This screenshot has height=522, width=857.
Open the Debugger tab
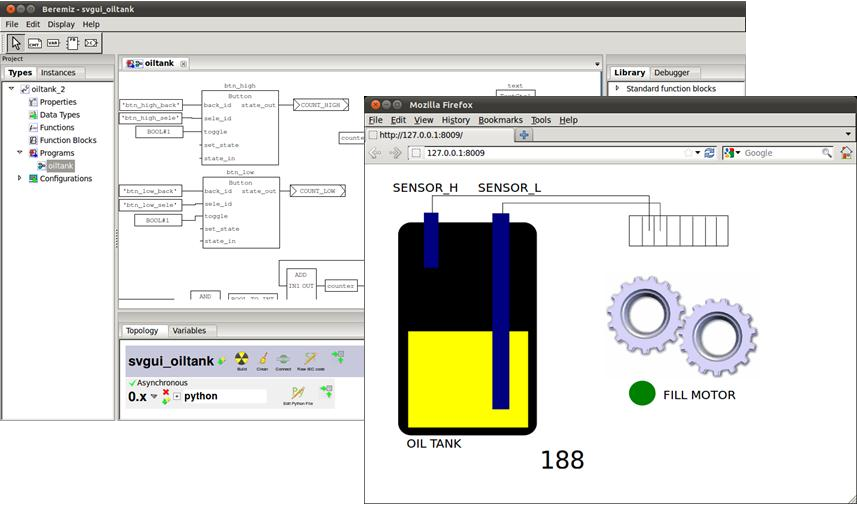point(671,73)
